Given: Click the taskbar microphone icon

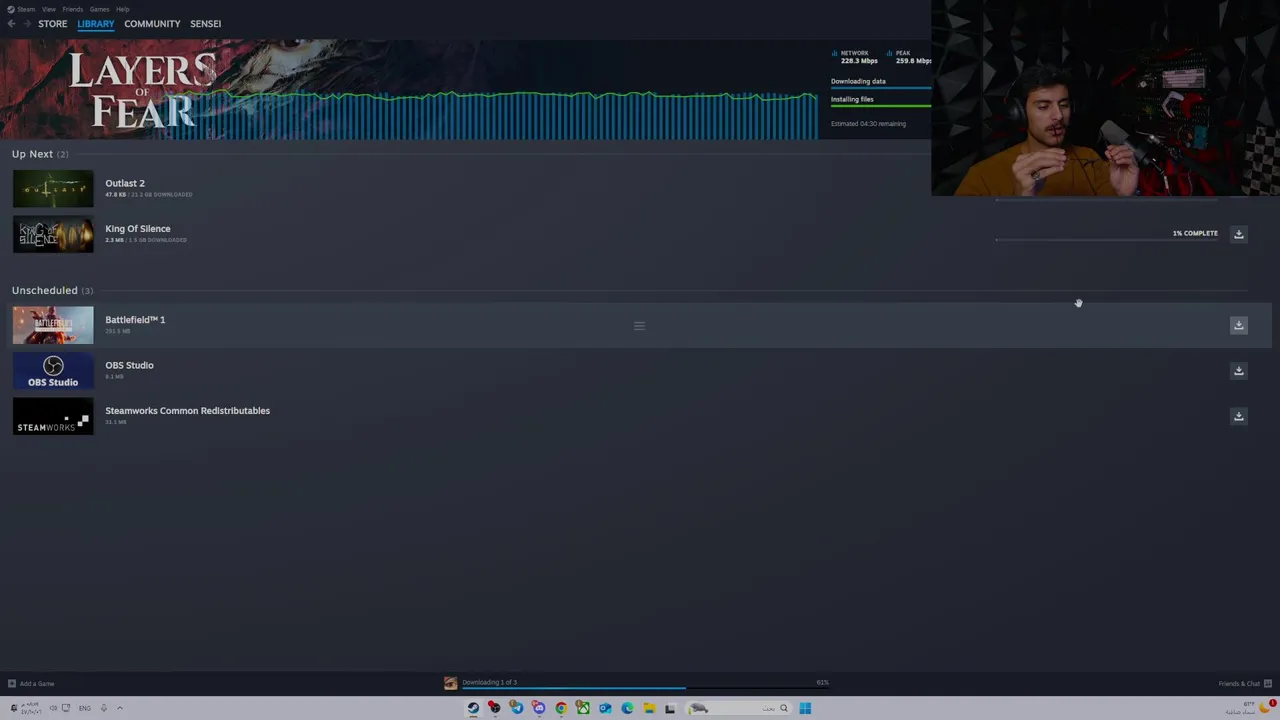Looking at the screenshot, I should pos(103,708).
